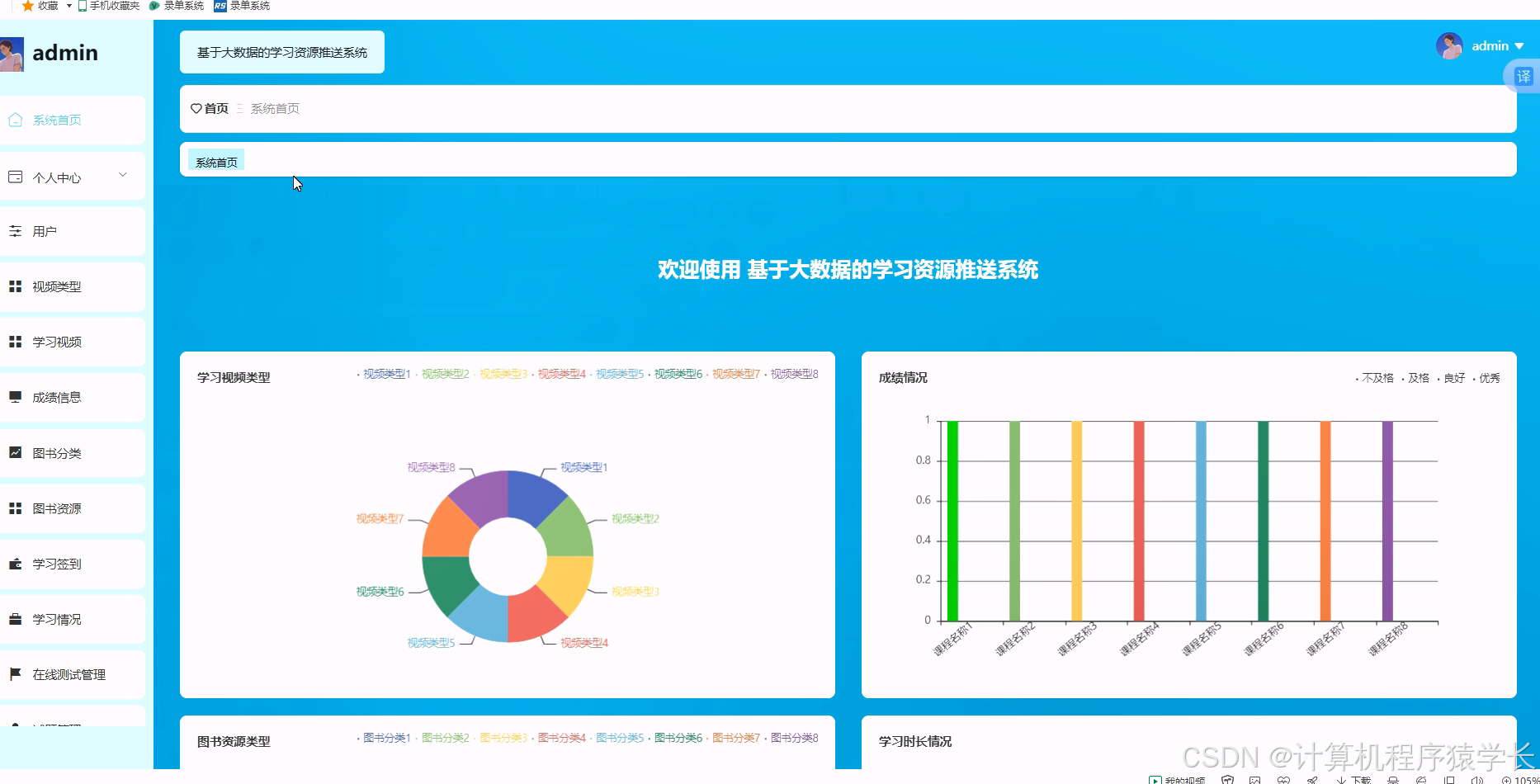Toggle 视频类型4 legend entry

(558, 374)
